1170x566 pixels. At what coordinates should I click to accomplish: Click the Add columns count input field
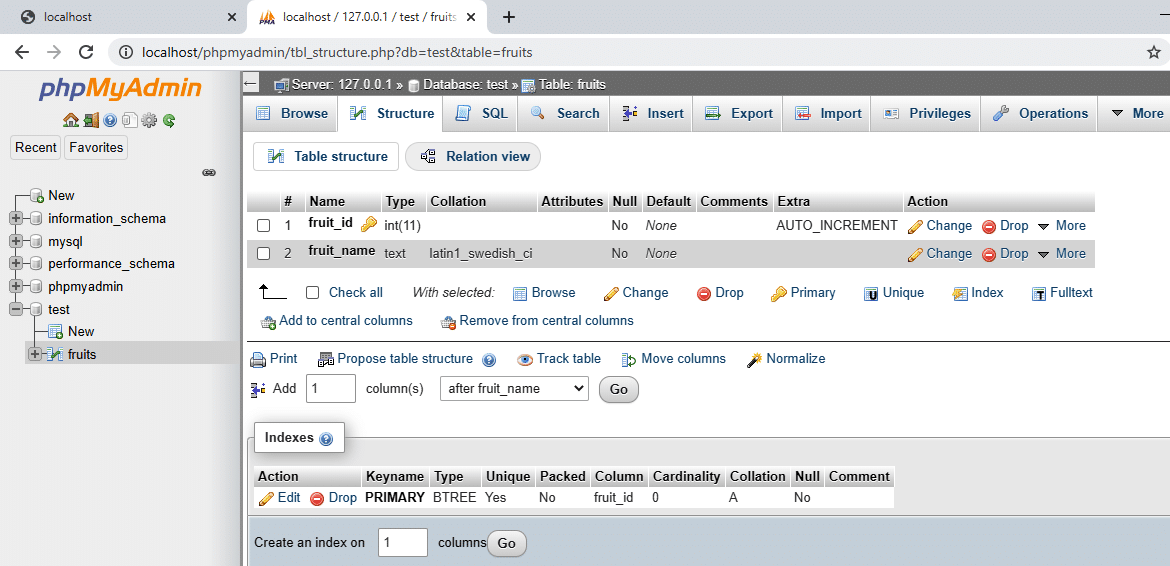pyautogui.click(x=330, y=389)
